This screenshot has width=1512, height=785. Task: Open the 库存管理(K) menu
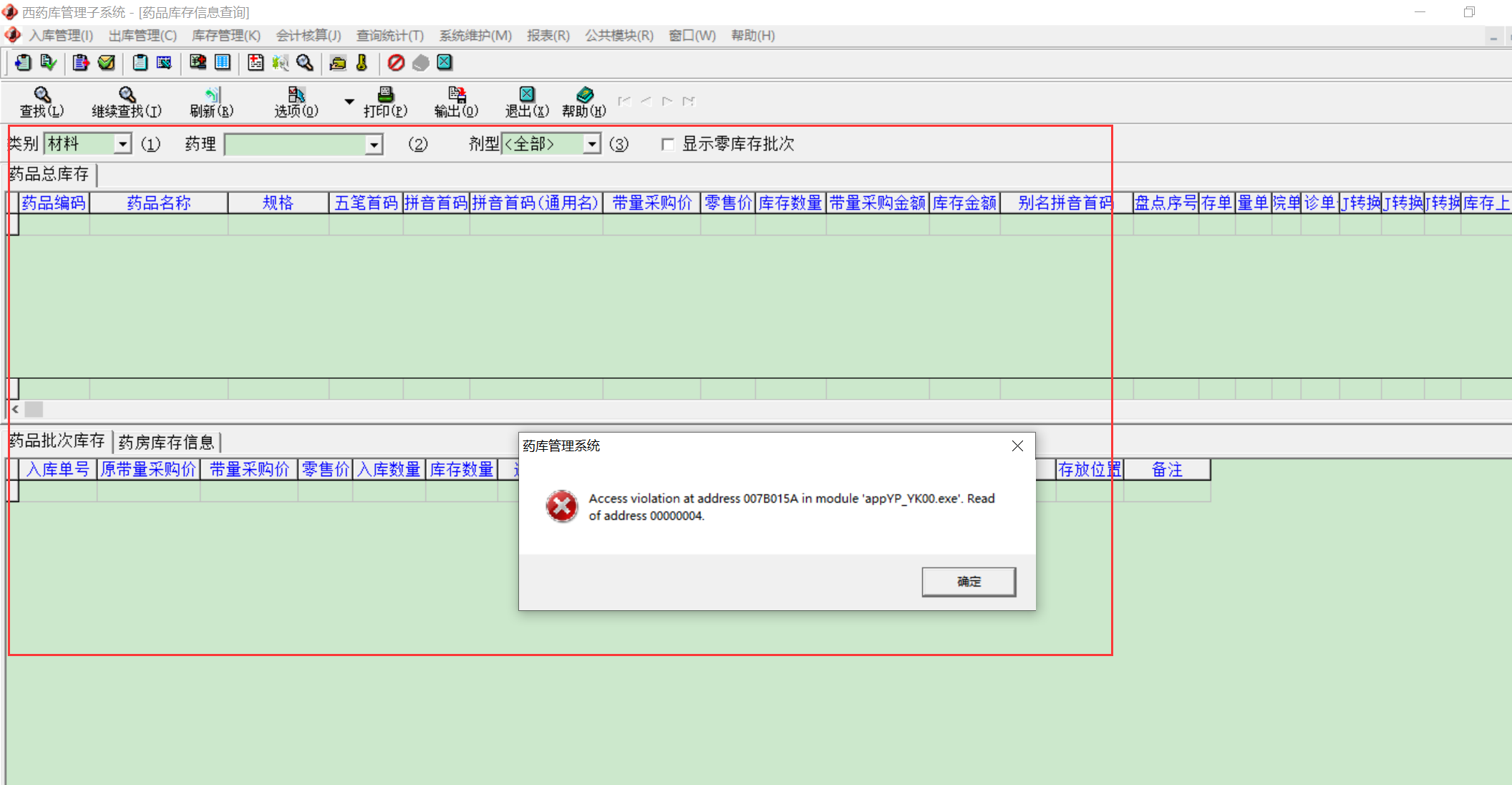(226, 35)
